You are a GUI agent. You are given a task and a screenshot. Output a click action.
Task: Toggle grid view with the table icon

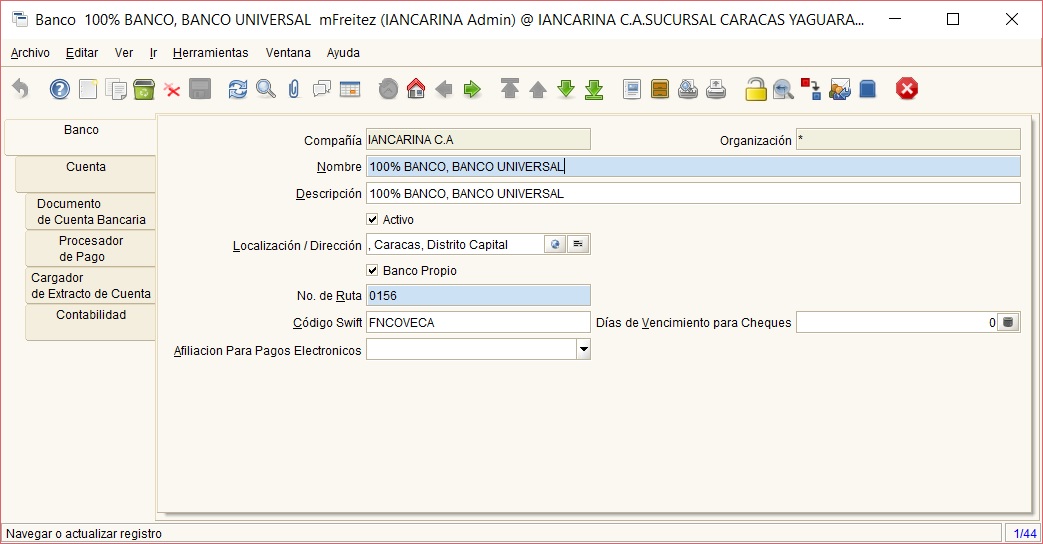(x=350, y=88)
